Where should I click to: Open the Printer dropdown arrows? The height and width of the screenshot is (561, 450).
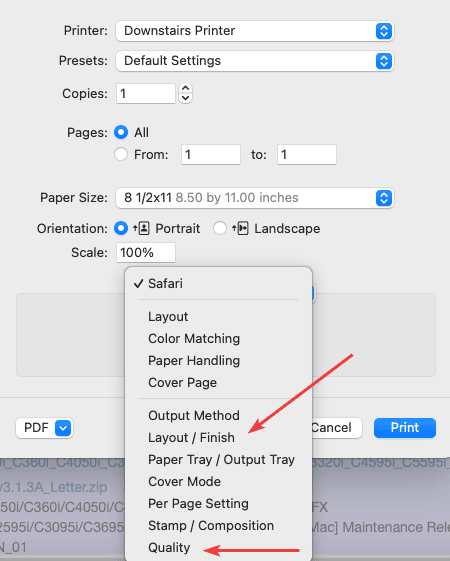pyautogui.click(x=384, y=31)
